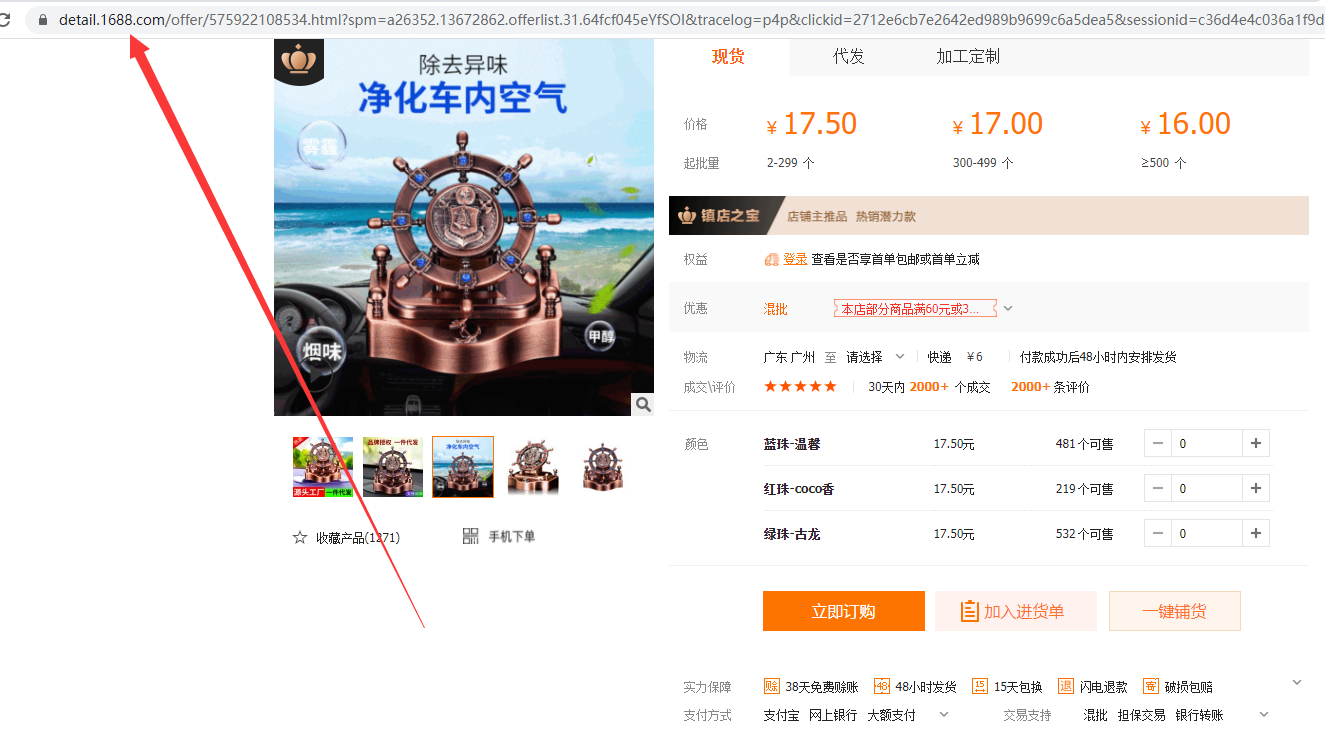This screenshot has width=1325, height=754.
Task: Click the 支付宝 payment option
Action: [x=781, y=715]
